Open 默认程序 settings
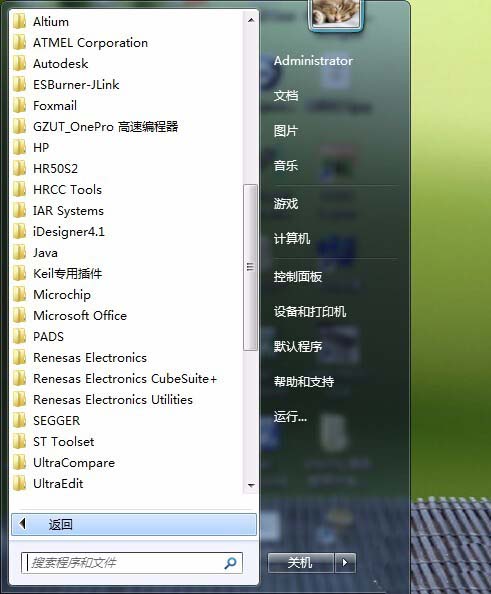 tap(298, 346)
